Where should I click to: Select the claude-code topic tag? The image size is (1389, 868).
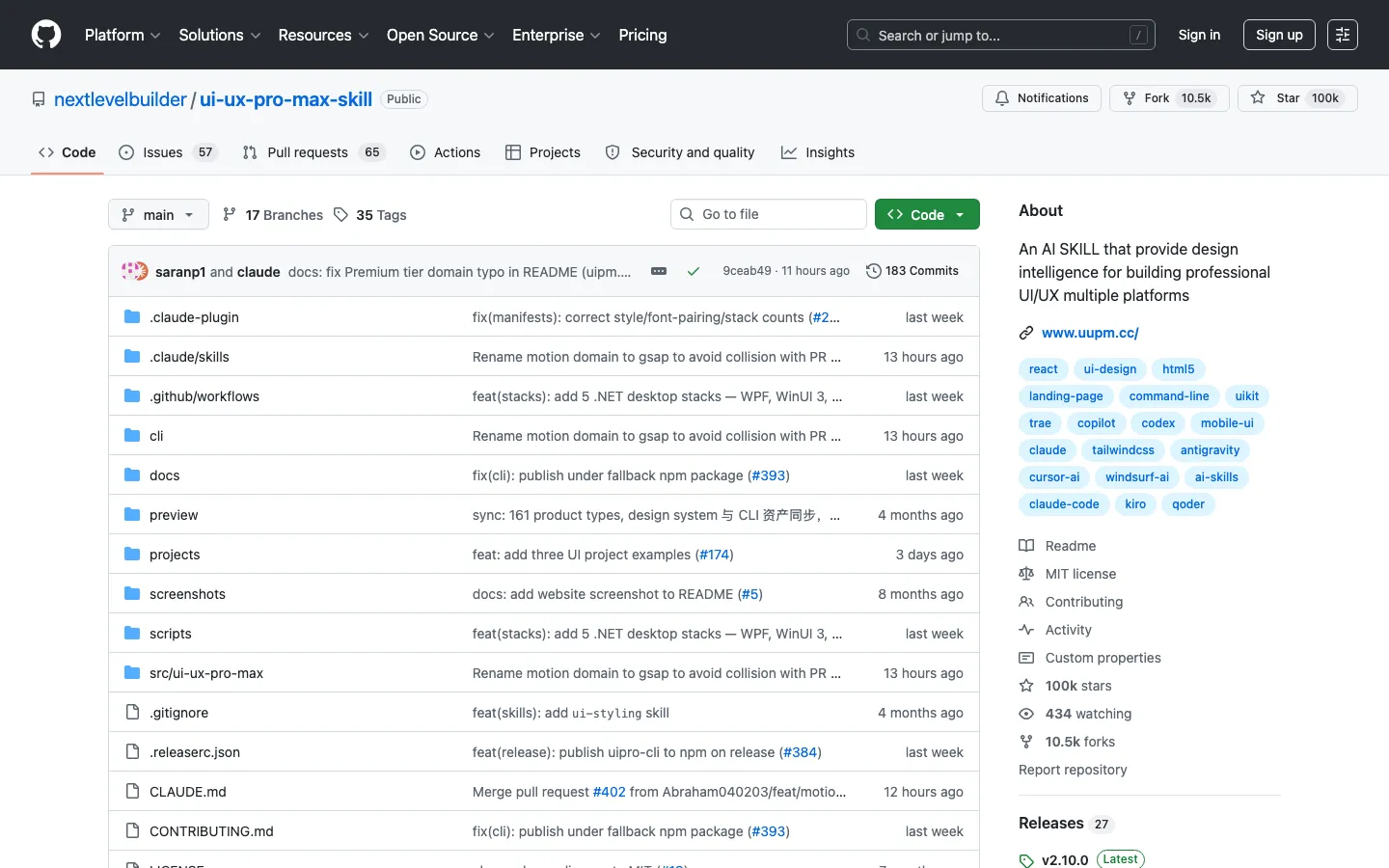pyautogui.click(x=1064, y=504)
